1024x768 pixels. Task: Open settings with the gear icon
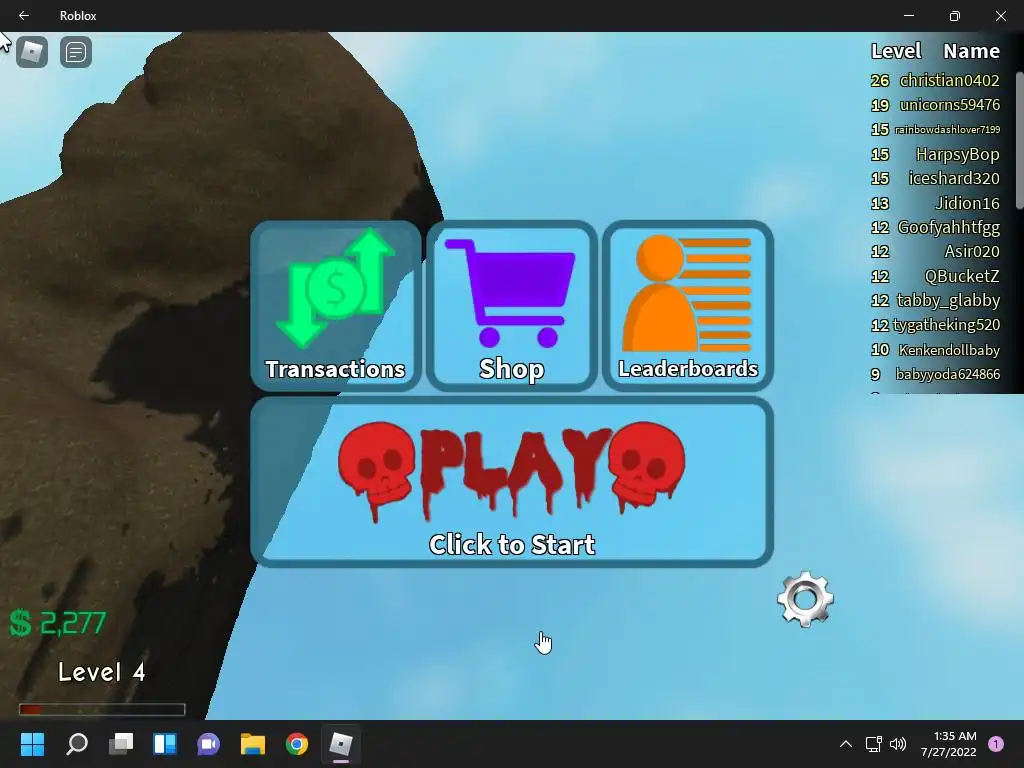click(x=805, y=600)
